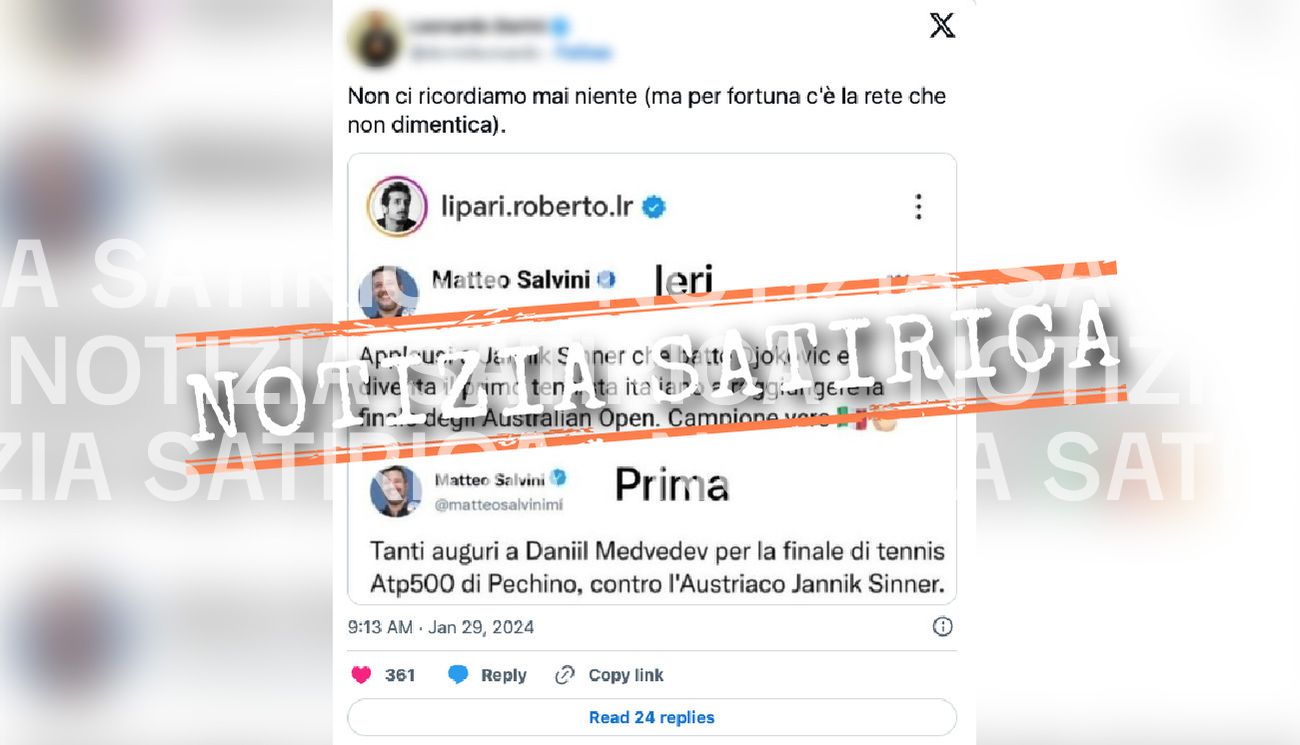Click the Copy link text
Screen dimensions: 1300x745
pyautogui.click(x=626, y=675)
